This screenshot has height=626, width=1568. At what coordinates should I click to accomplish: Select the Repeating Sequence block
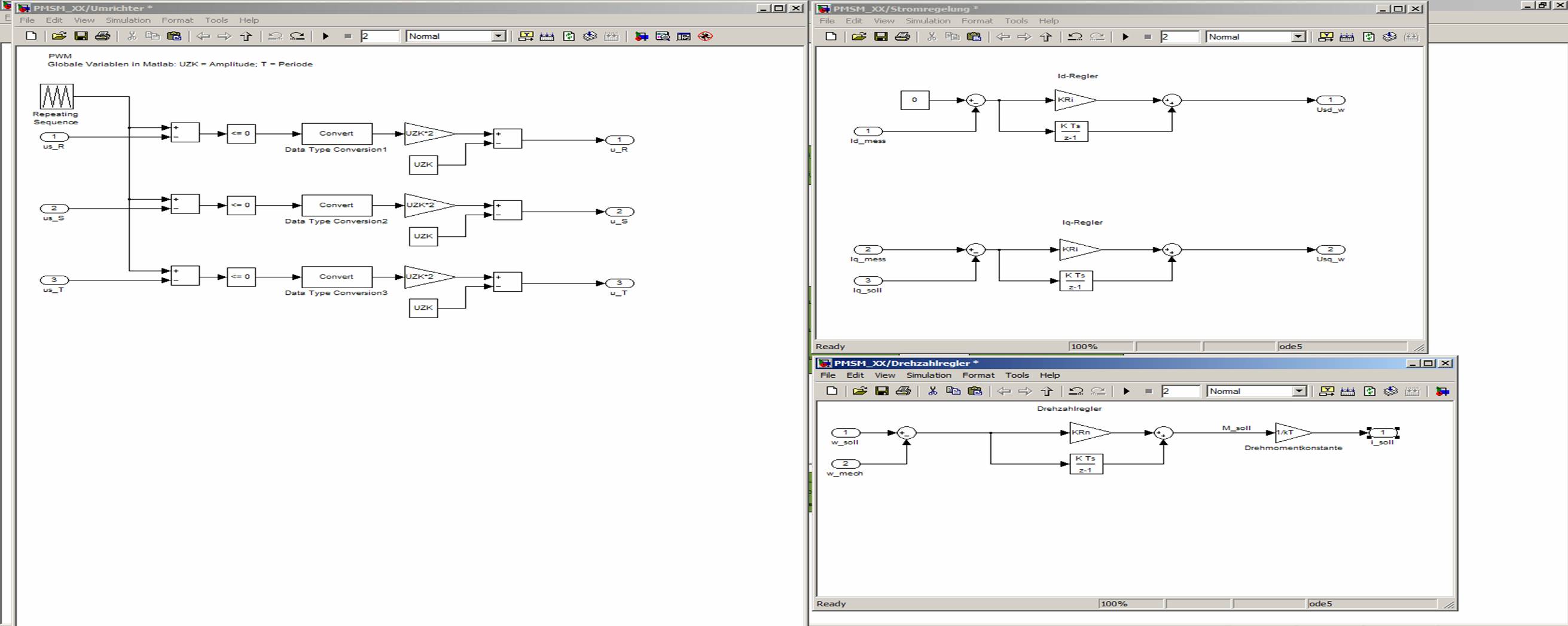click(57, 97)
